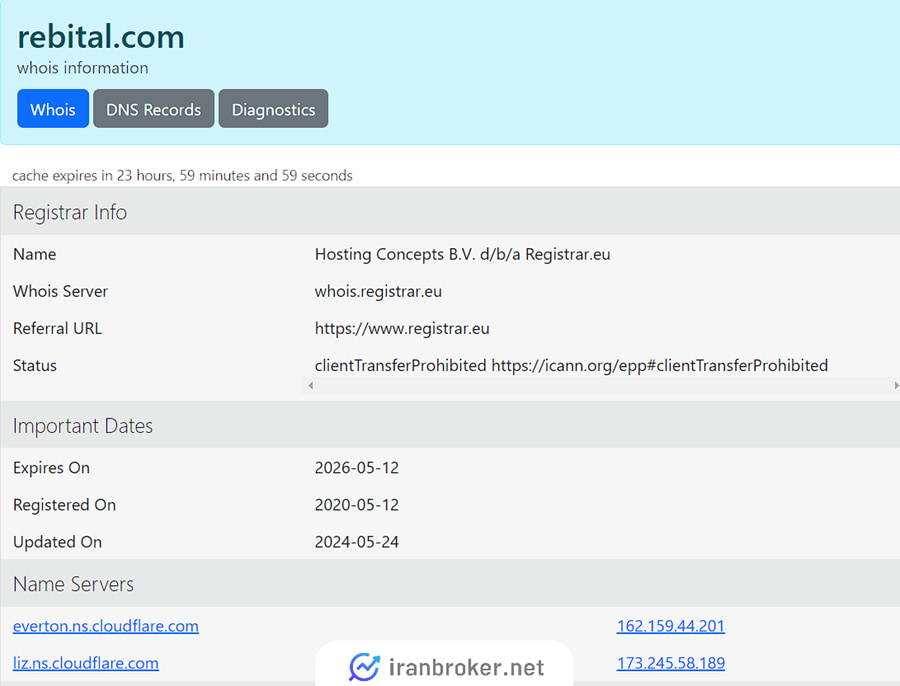Select registrar name Hosting Concepts B.V. value
The width and height of the screenshot is (900, 686).
click(462, 254)
